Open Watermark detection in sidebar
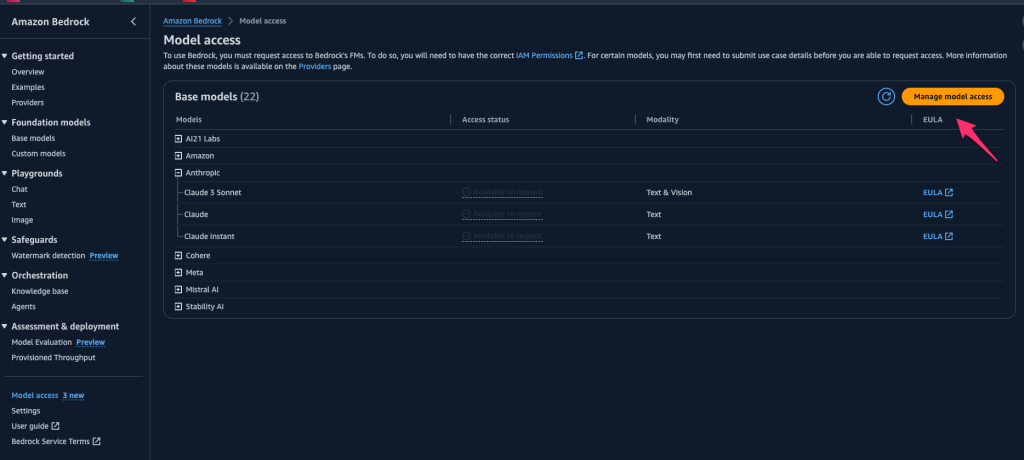1024x460 pixels. 48,255
